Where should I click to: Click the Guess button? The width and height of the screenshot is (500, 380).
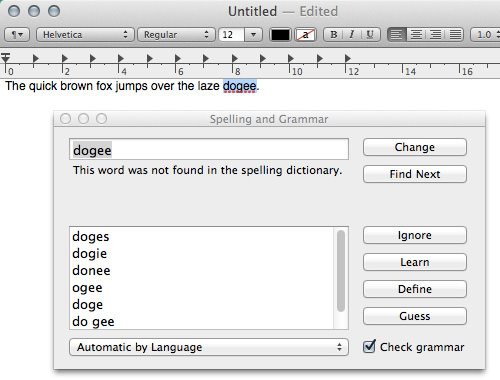(415, 316)
